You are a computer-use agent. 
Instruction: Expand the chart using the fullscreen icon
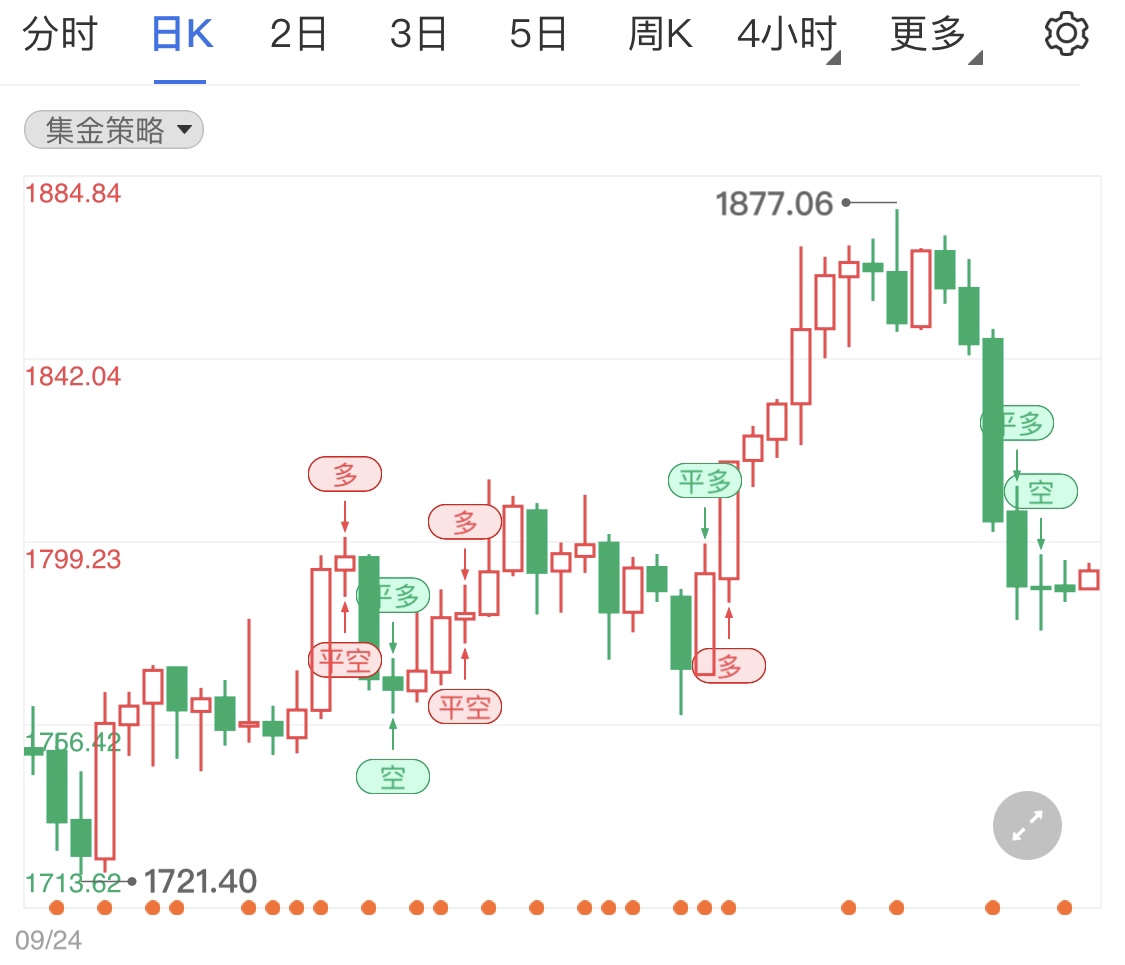[1026, 825]
